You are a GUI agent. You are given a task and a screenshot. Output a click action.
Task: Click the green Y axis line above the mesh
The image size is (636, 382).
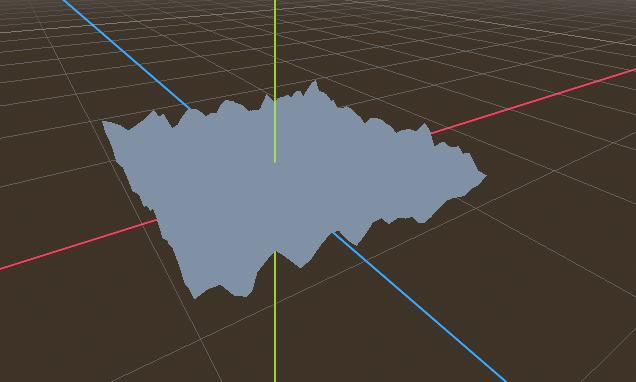pos(275,49)
